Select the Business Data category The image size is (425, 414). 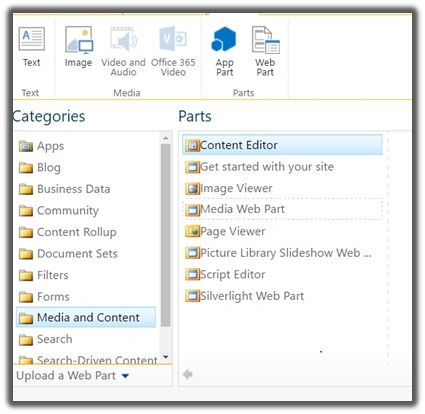point(64,189)
